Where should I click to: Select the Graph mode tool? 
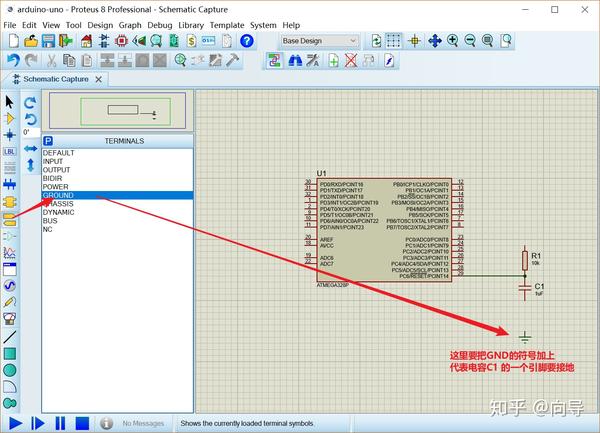[10, 252]
